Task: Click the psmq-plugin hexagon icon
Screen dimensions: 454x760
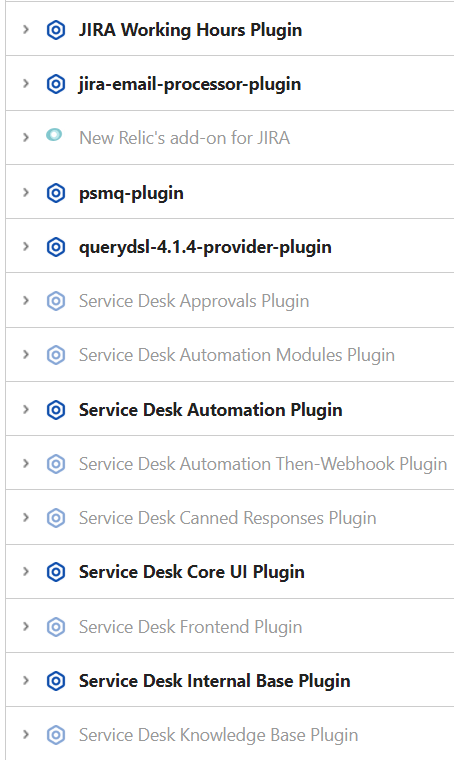Action: pyautogui.click(x=56, y=193)
